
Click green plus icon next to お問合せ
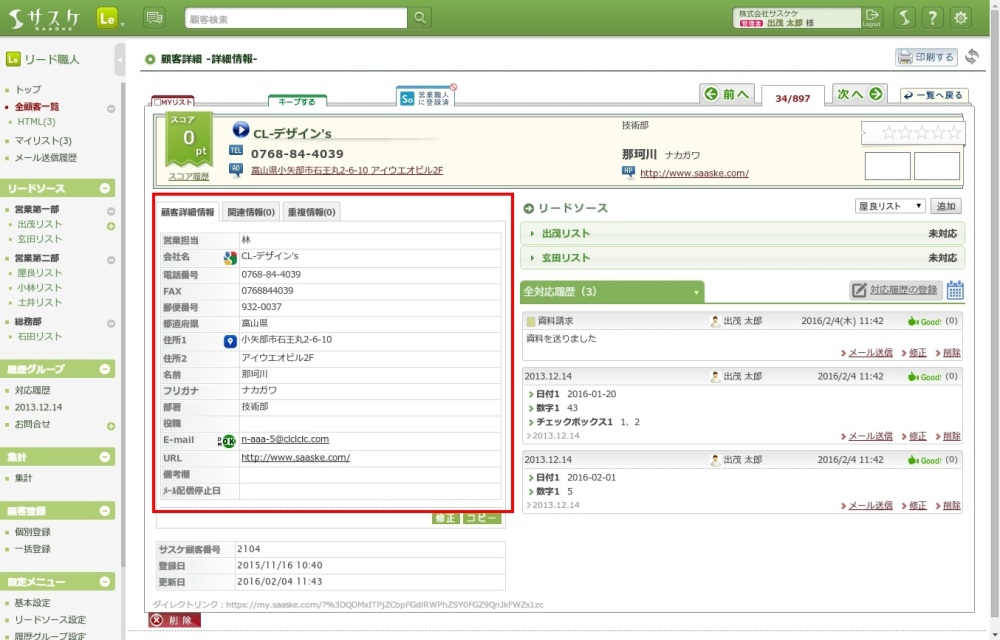pyautogui.click(x=111, y=426)
